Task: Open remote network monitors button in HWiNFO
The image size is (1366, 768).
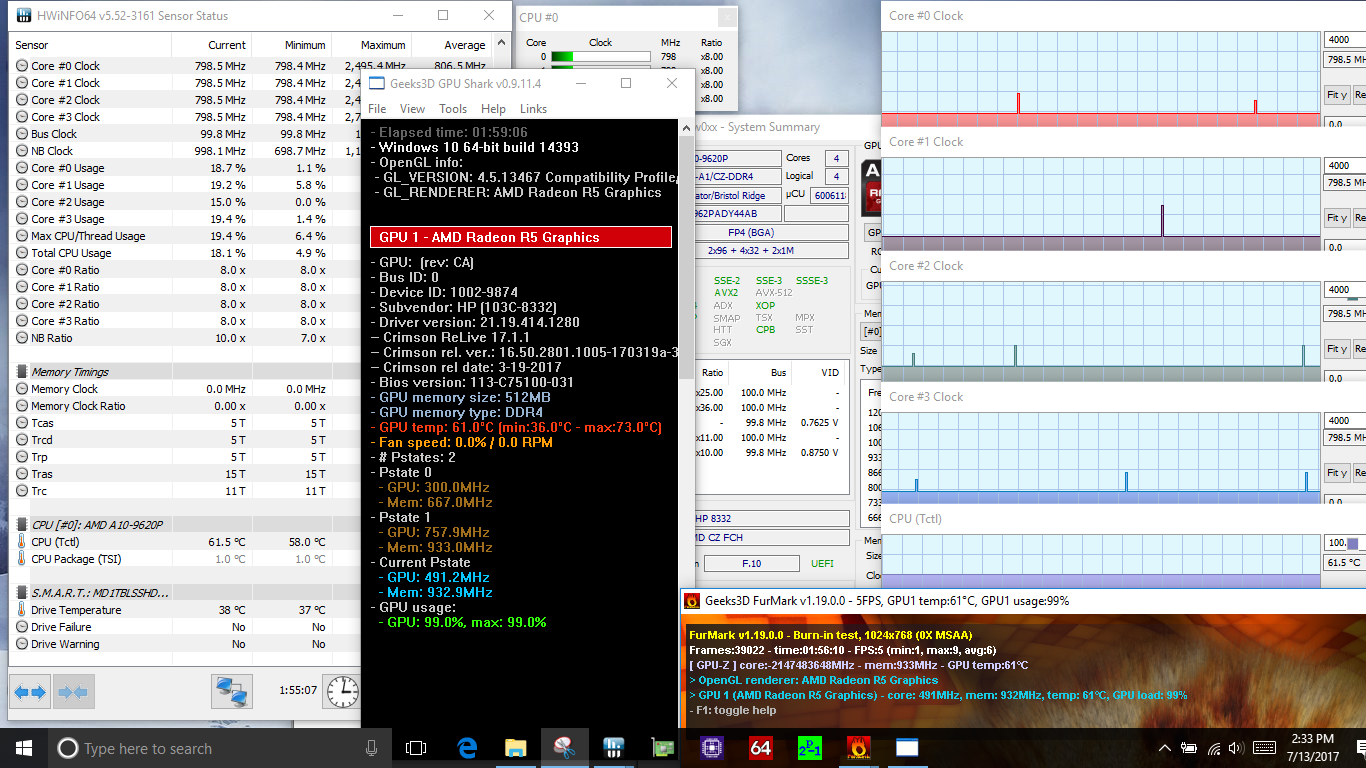Action: coord(233,691)
